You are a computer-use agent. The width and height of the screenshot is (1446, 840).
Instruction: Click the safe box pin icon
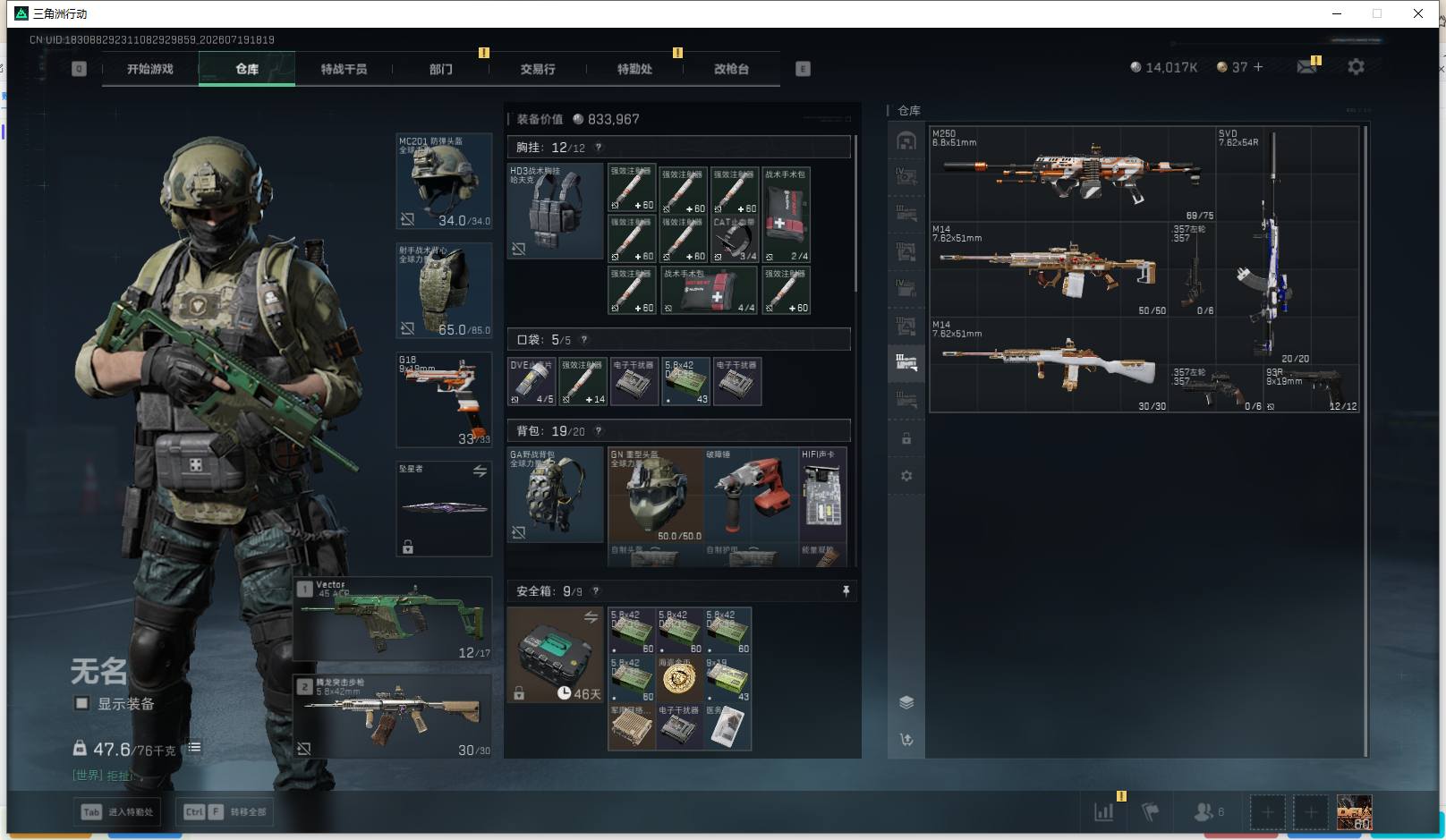(x=846, y=591)
